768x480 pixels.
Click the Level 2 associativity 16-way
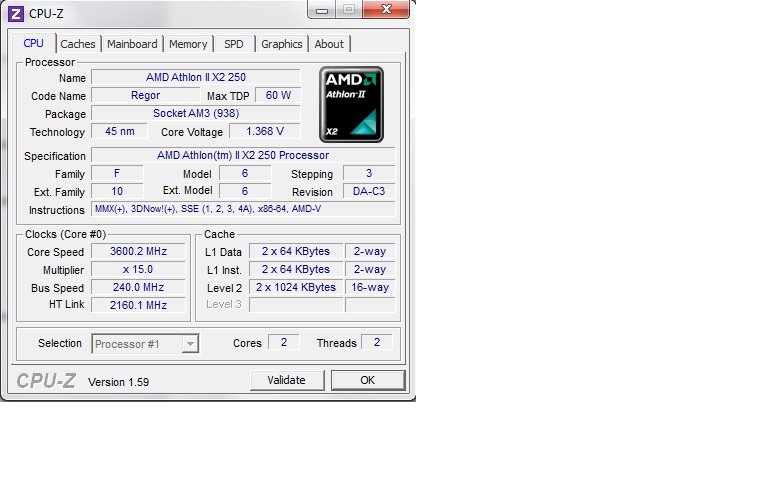(x=370, y=287)
